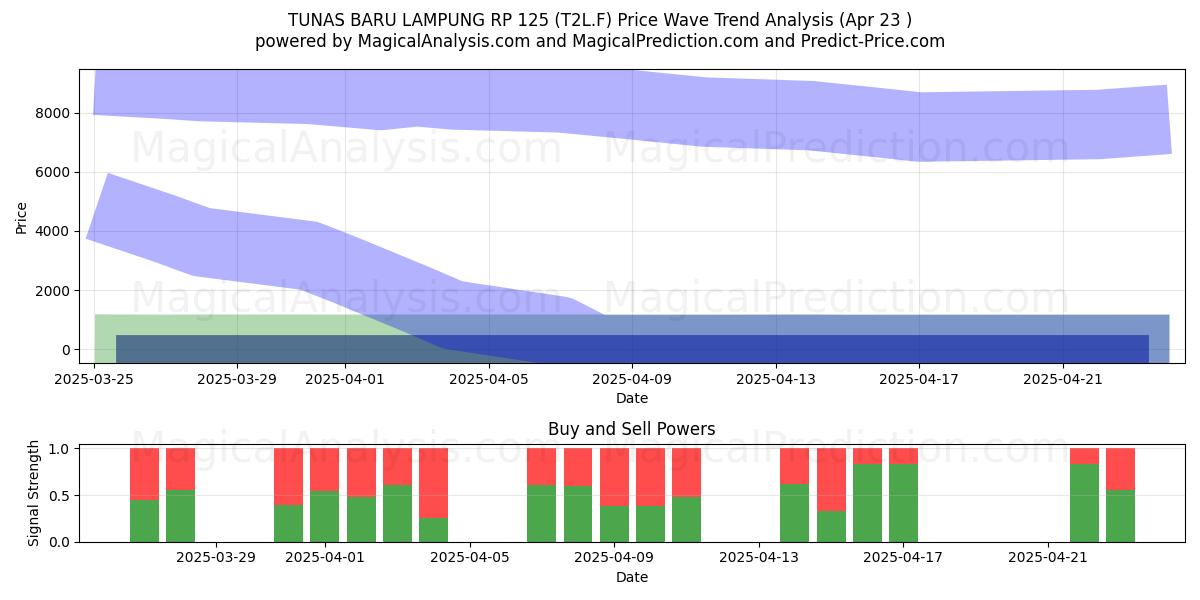The width and height of the screenshot is (1200, 600).
Task: Select the buy/sell bar for 2025-04-16
Action: coord(867,495)
